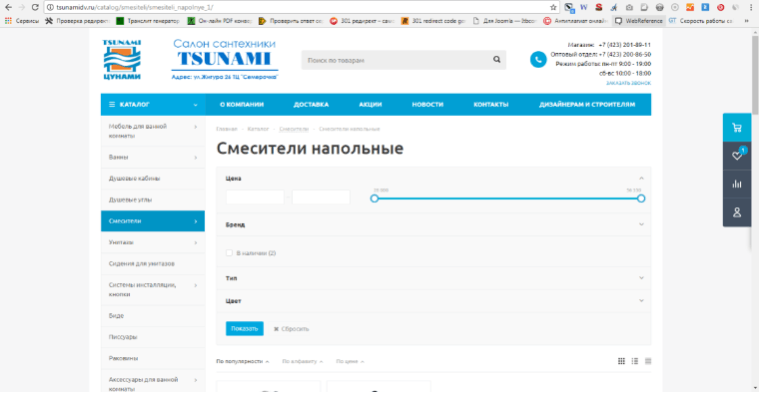Open О компании menu item
759x394 pixels.
pyautogui.click(x=242, y=105)
